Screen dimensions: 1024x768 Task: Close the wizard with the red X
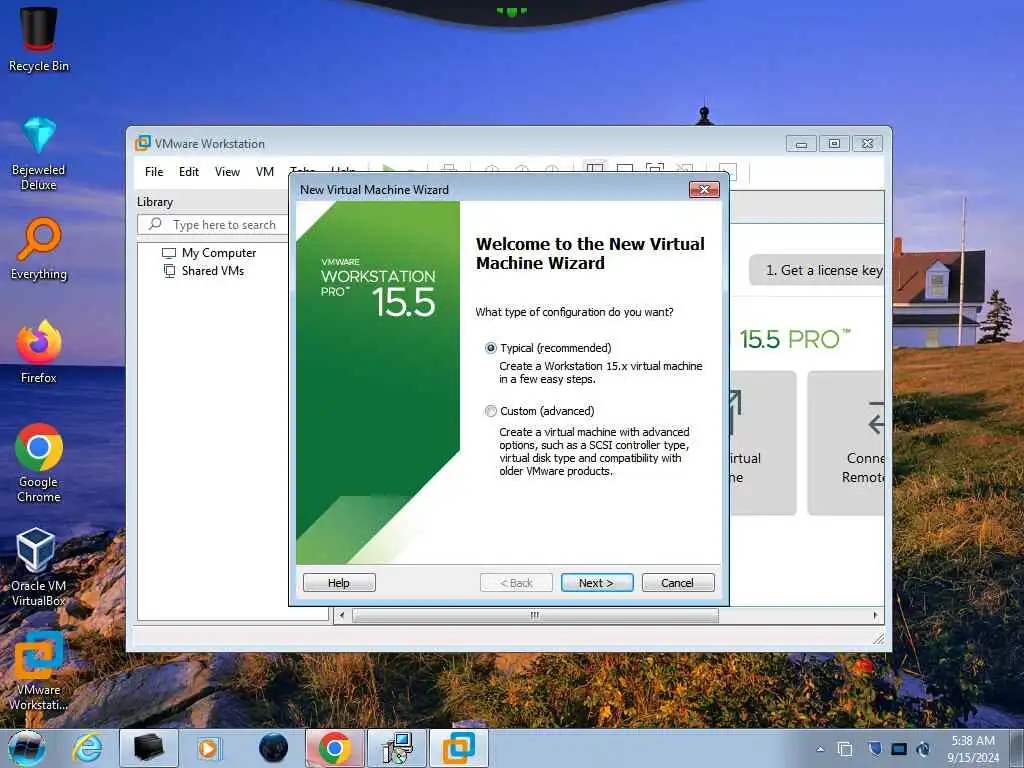click(x=704, y=189)
